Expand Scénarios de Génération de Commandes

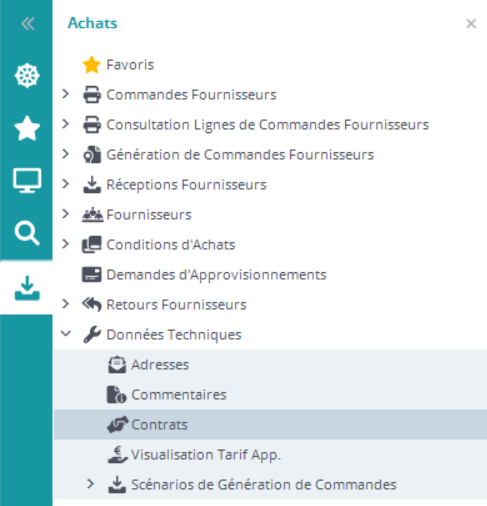[90, 484]
